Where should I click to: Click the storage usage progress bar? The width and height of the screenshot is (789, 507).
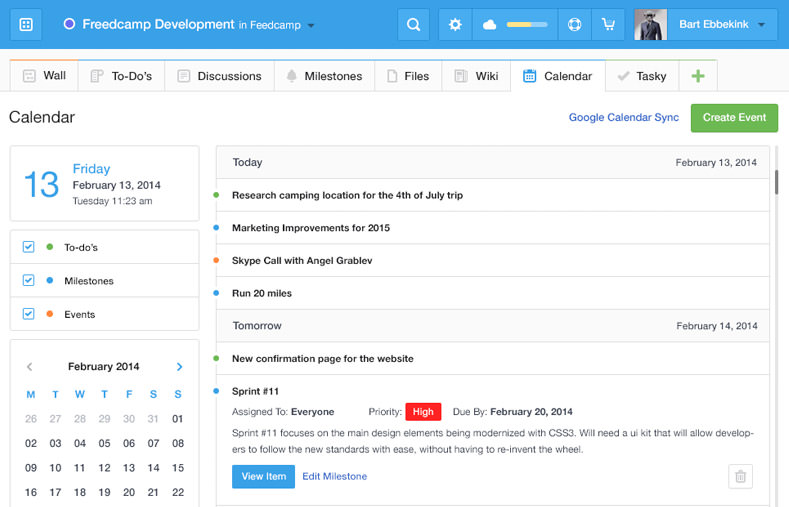click(526, 24)
